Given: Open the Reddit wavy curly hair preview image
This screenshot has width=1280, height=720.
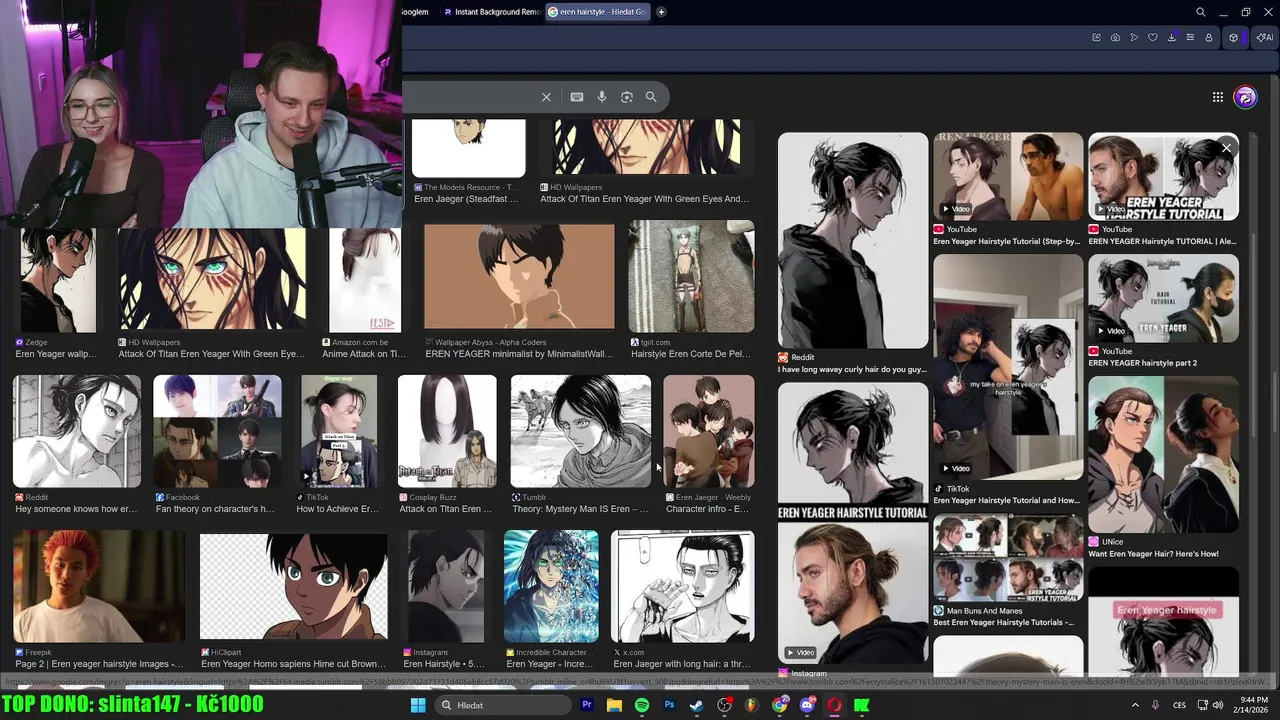Looking at the screenshot, I should click(853, 241).
